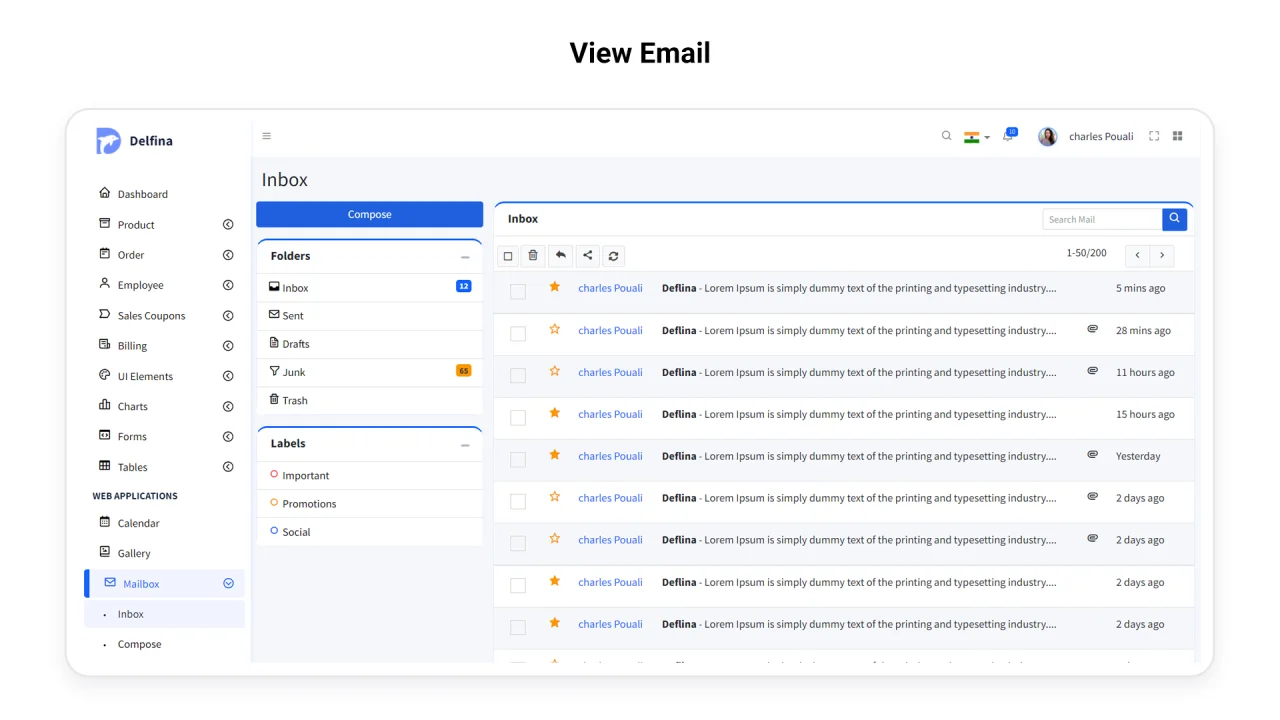Open the apps grid icon
Screen dimensions: 1280x720
(1178, 136)
